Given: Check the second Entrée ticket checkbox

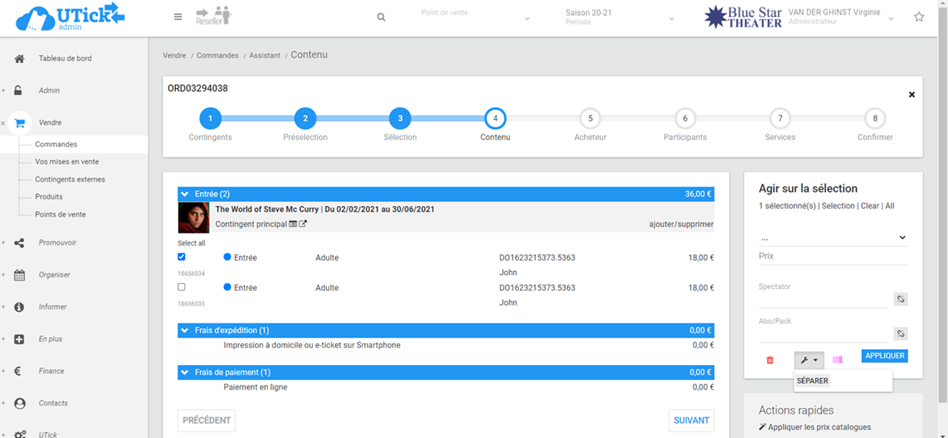Looking at the screenshot, I should coord(181,287).
